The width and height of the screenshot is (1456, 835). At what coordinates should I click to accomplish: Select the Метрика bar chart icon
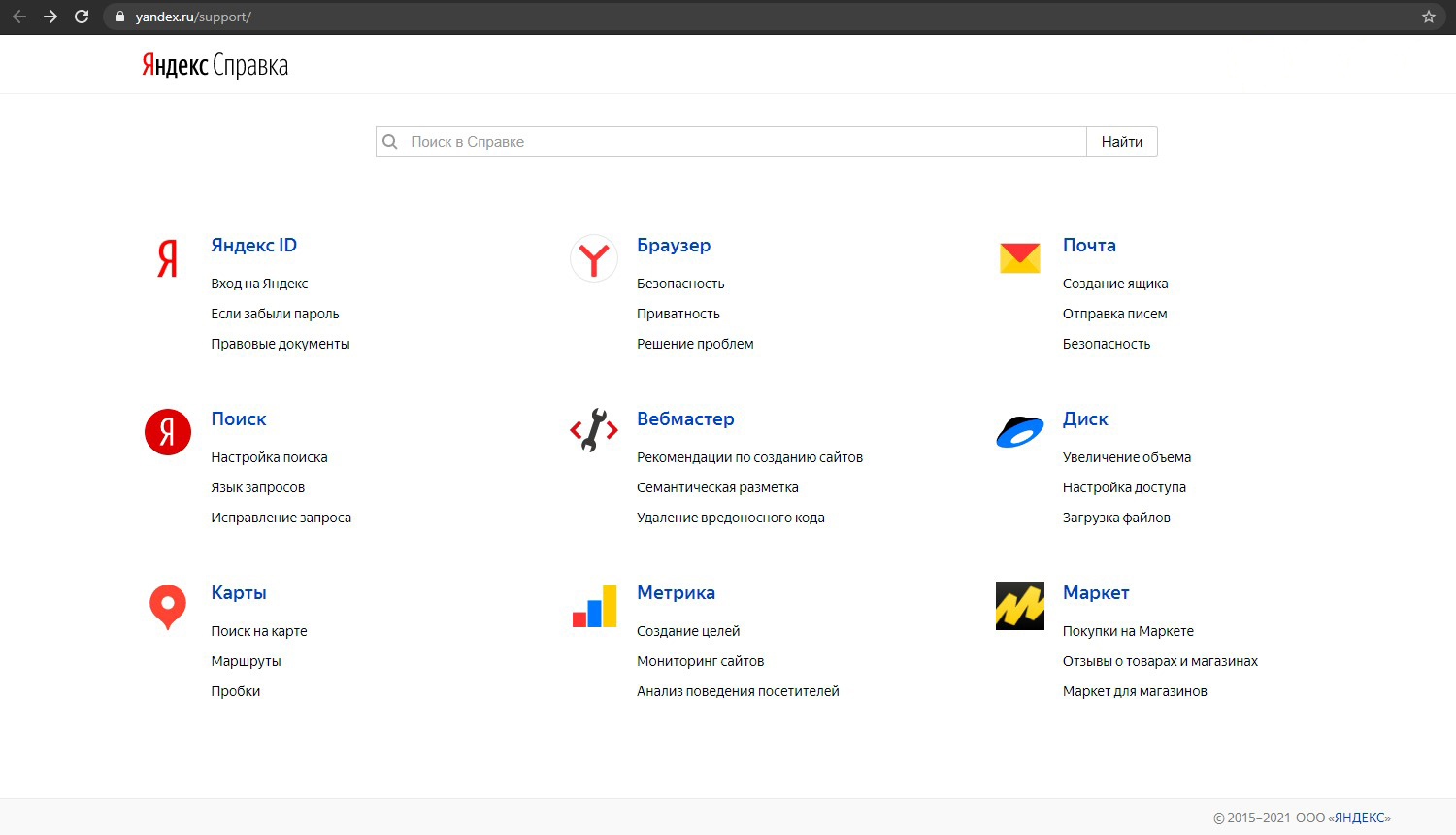point(594,606)
